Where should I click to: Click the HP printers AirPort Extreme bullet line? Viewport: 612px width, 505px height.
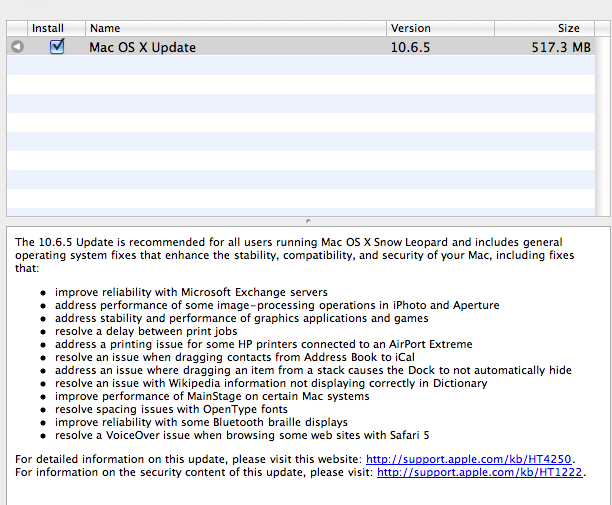point(263,344)
